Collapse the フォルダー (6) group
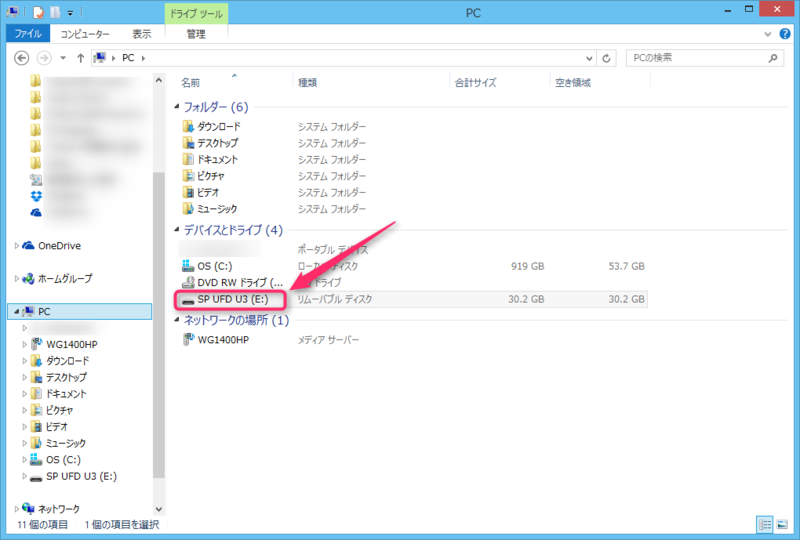The image size is (800, 540). click(x=177, y=106)
